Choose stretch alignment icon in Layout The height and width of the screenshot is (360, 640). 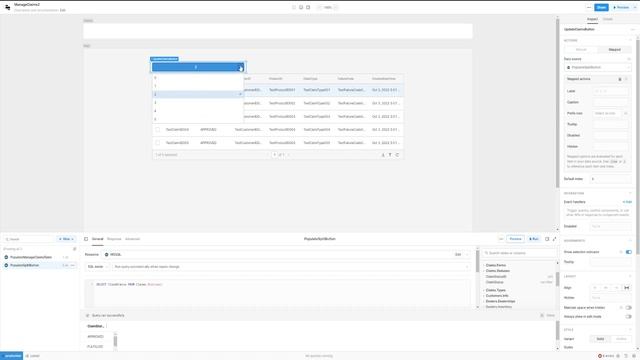click(x=627, y=288)
